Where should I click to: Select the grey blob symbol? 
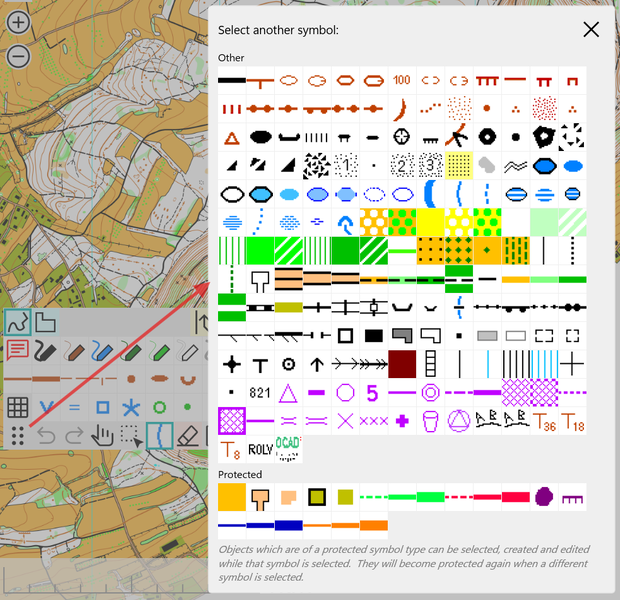[x=487, y=166]
